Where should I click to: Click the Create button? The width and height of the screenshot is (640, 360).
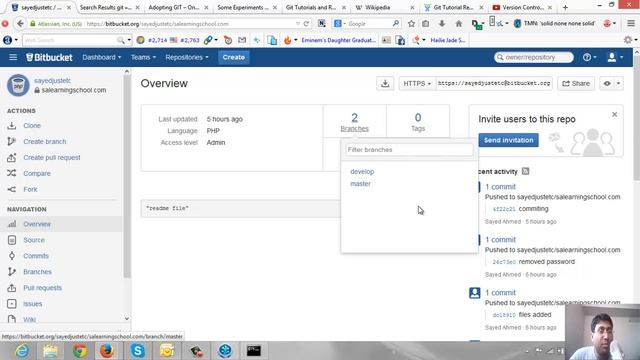[233, 57]
